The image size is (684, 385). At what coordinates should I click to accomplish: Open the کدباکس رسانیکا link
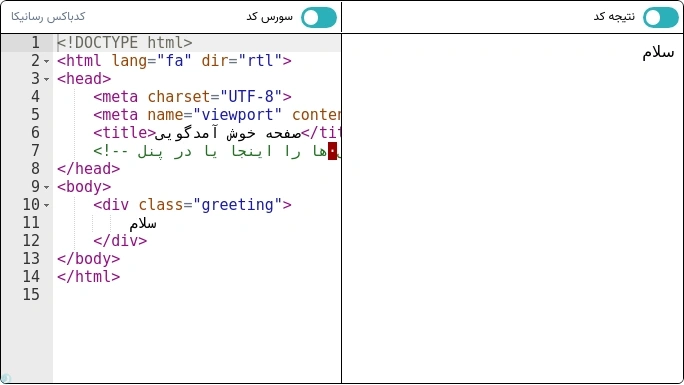tap(48, 17)
